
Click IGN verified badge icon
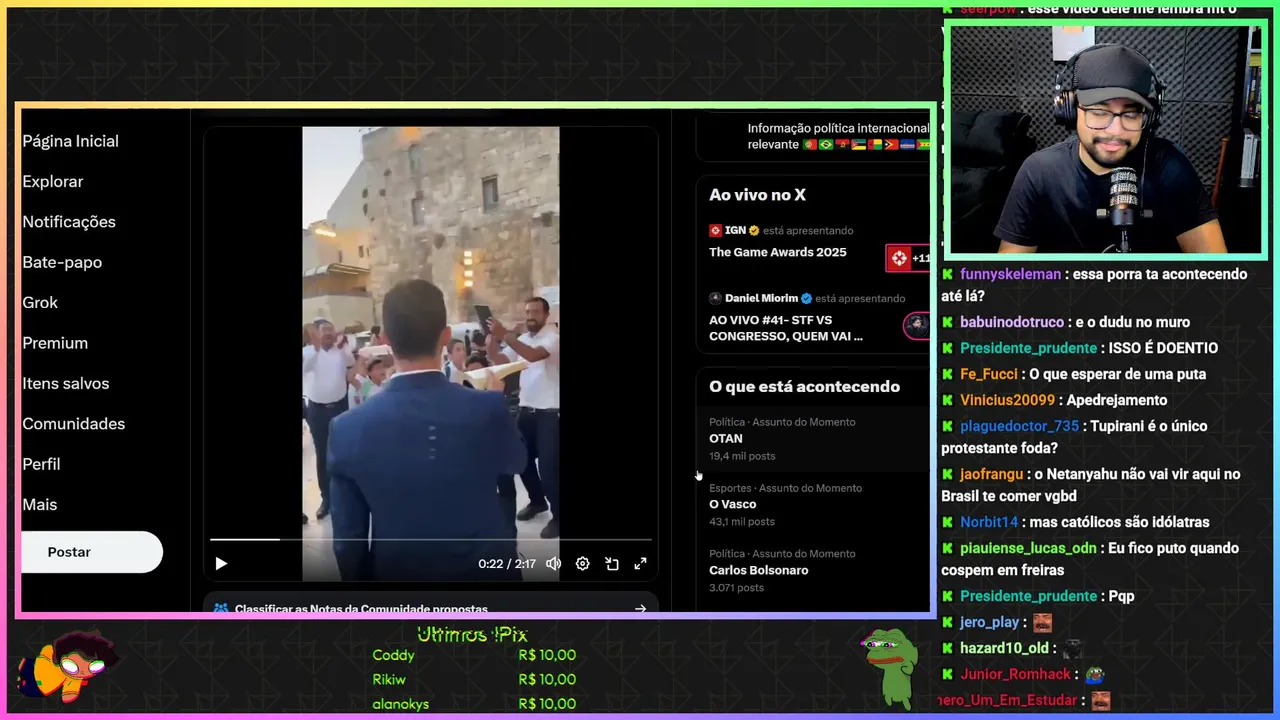tap(754, 230)
